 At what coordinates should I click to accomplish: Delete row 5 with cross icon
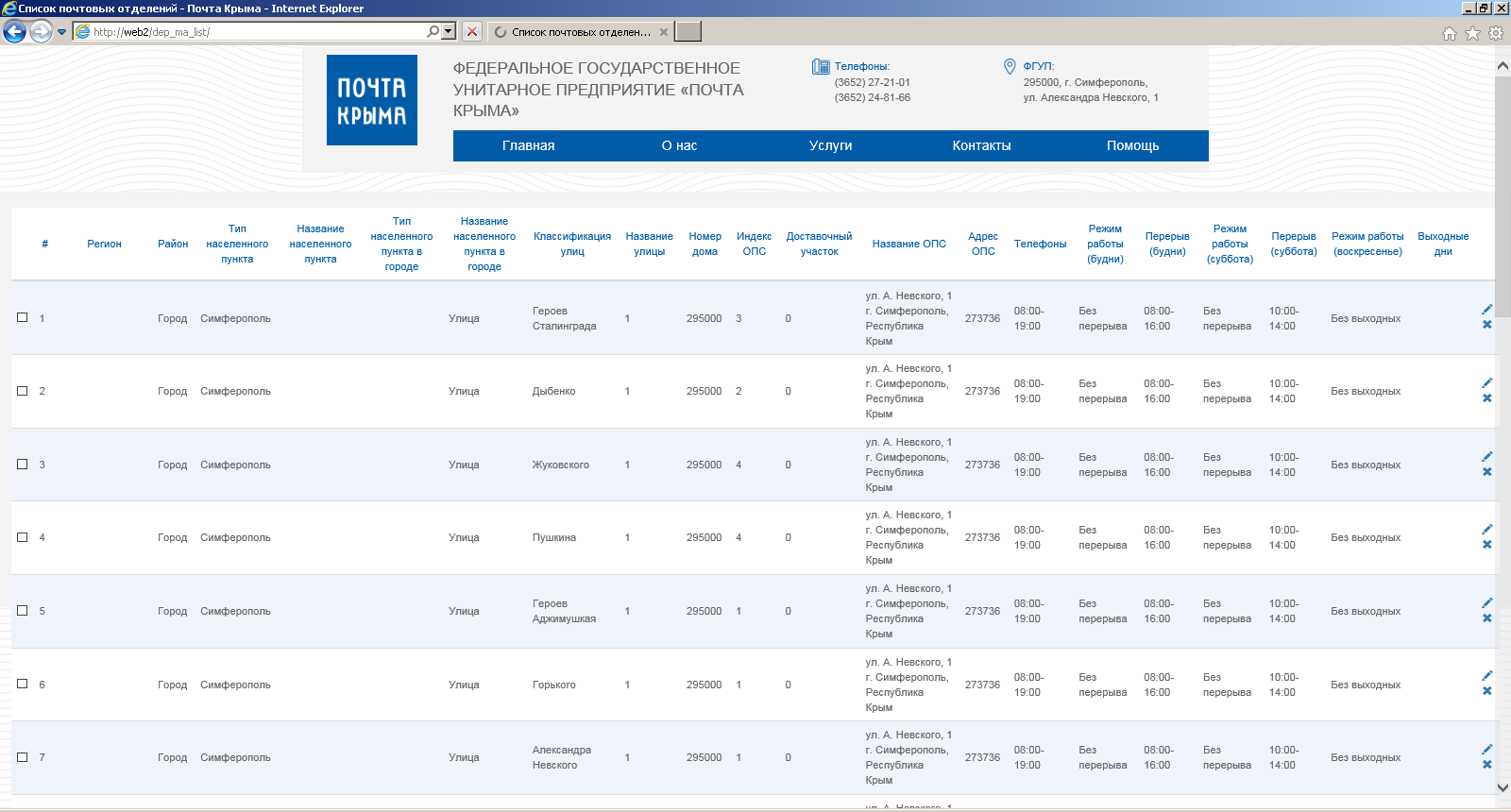click(x=1487, y=618)
